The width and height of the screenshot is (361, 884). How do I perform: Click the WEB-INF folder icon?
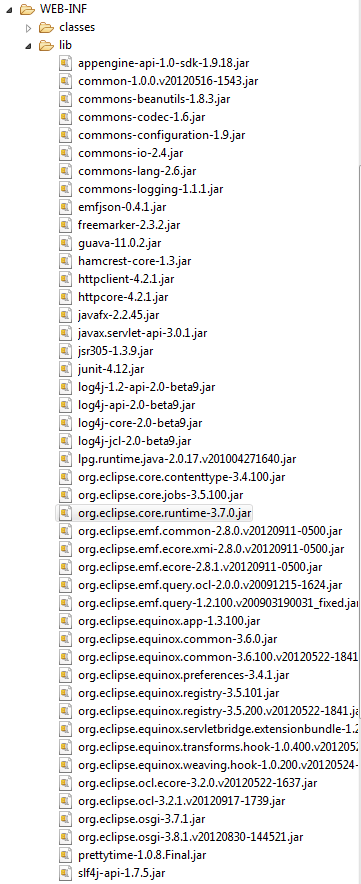[x=26, y=9]
